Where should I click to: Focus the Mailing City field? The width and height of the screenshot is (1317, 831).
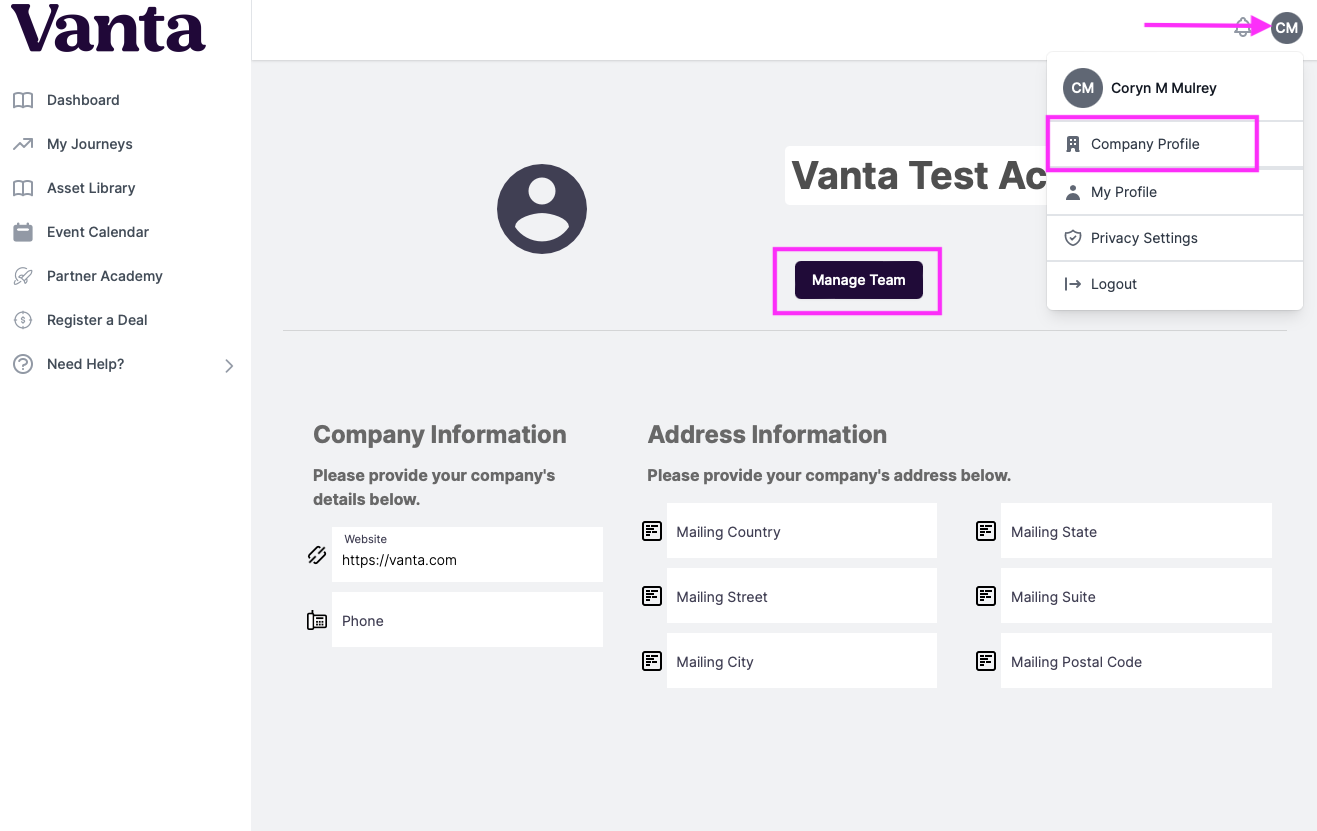click(x=802, y=661)
